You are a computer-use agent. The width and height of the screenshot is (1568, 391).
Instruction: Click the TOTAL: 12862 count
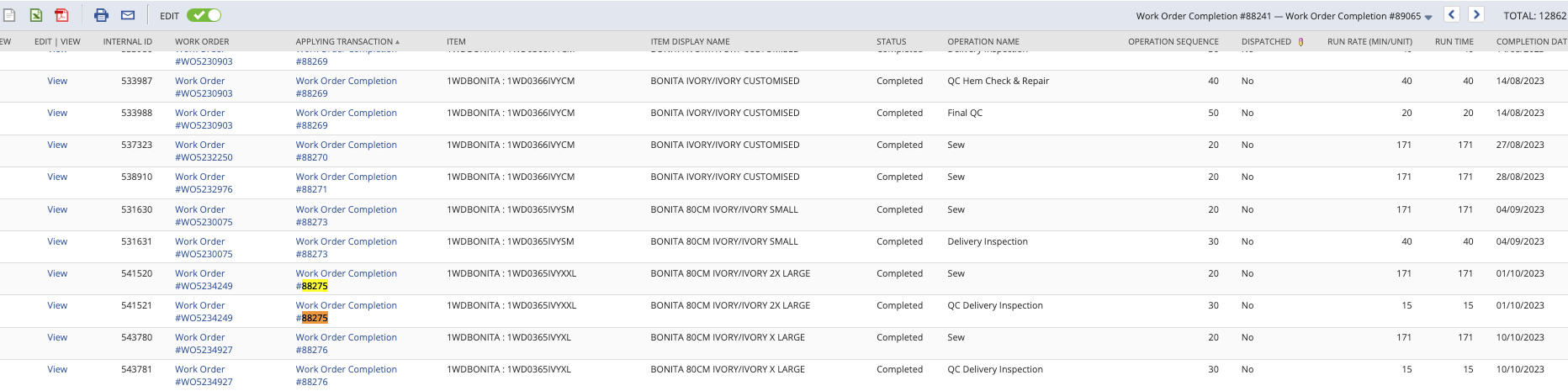1534,16
